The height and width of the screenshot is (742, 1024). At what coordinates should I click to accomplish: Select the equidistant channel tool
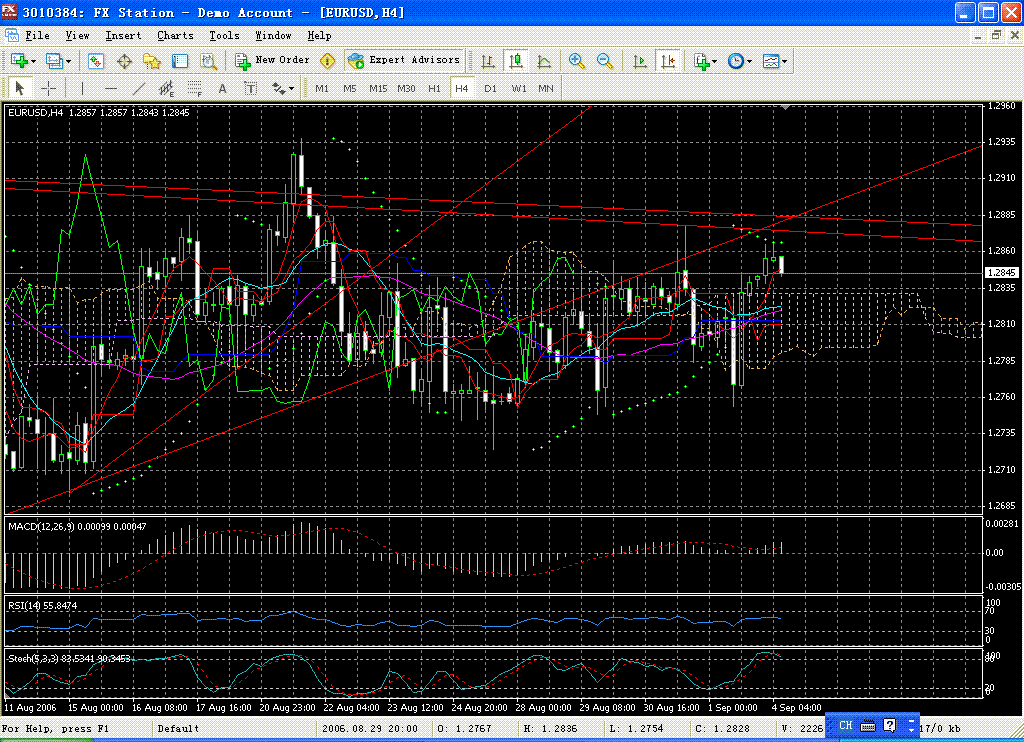pyautogui.click(x=167, y=88)
